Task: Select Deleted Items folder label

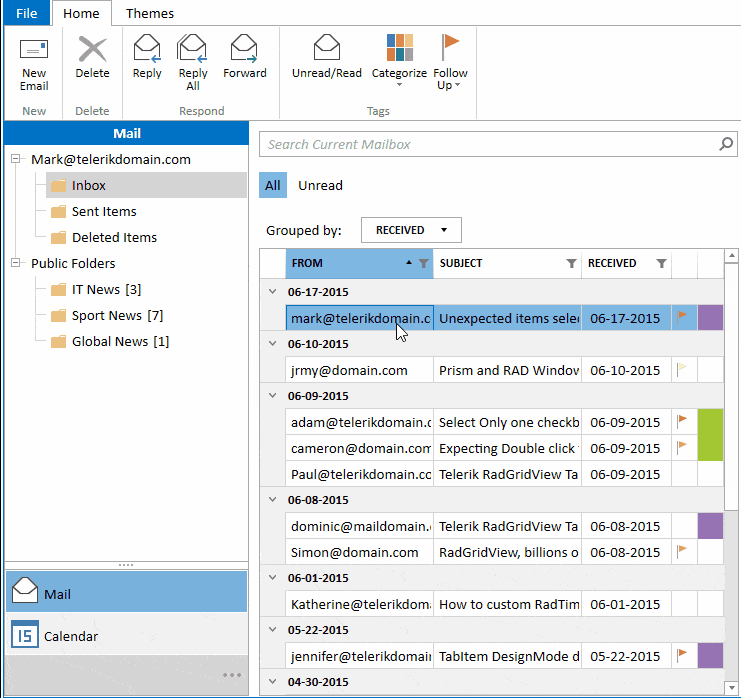Action: click(x=114, y=237)
